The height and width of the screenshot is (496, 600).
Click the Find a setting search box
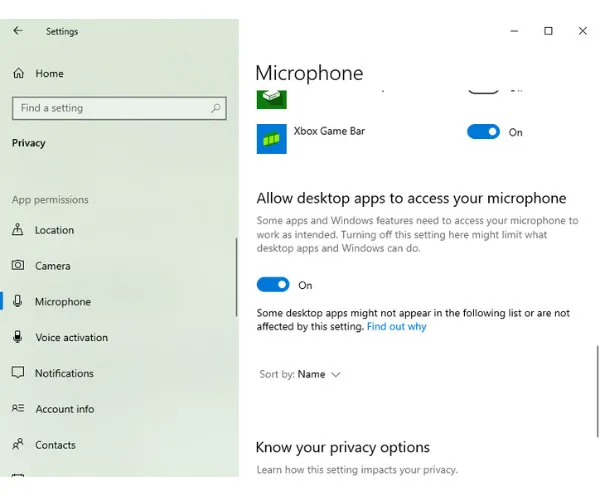tap(110, 108)
